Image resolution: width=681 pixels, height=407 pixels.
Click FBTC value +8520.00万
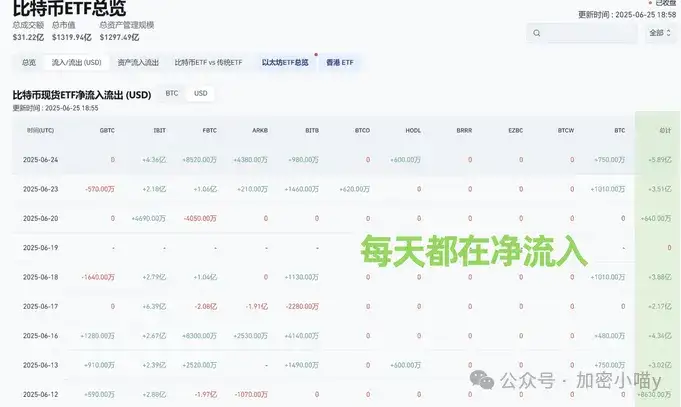(199, 160)
